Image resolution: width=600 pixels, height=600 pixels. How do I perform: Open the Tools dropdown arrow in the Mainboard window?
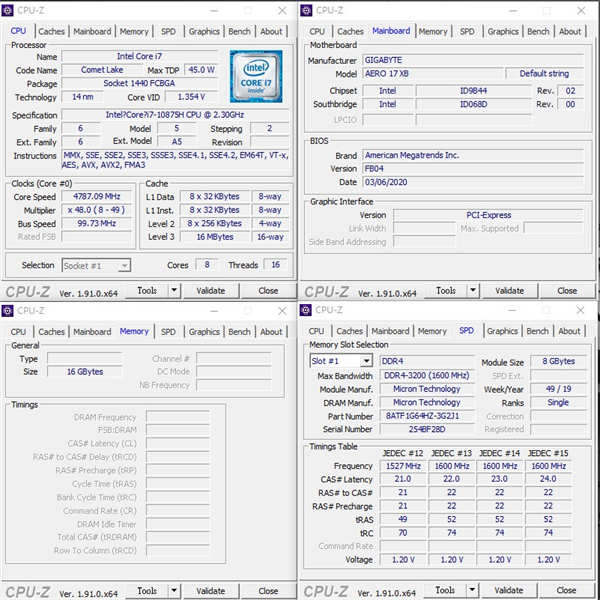[473, 291]
